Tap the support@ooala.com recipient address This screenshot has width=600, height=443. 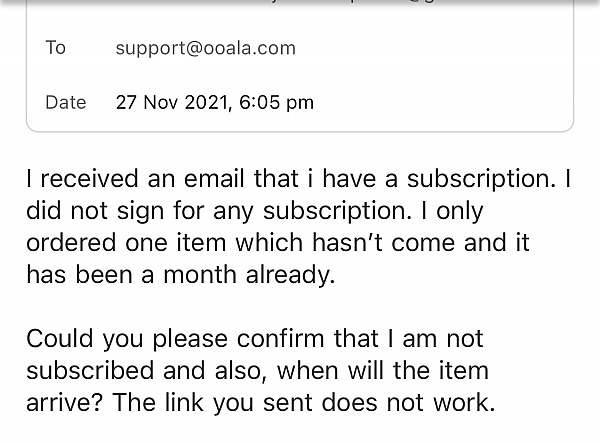[x=205, y=49]
